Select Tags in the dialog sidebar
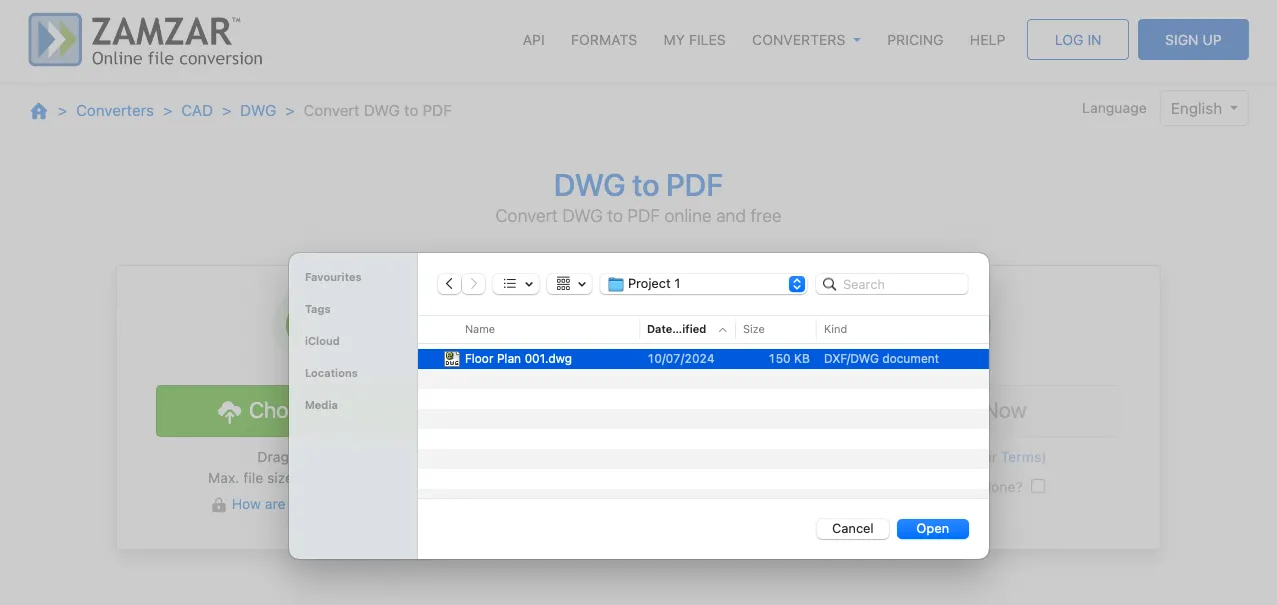This screenshot has height=605, width=1277. click(x=318, y=309)
